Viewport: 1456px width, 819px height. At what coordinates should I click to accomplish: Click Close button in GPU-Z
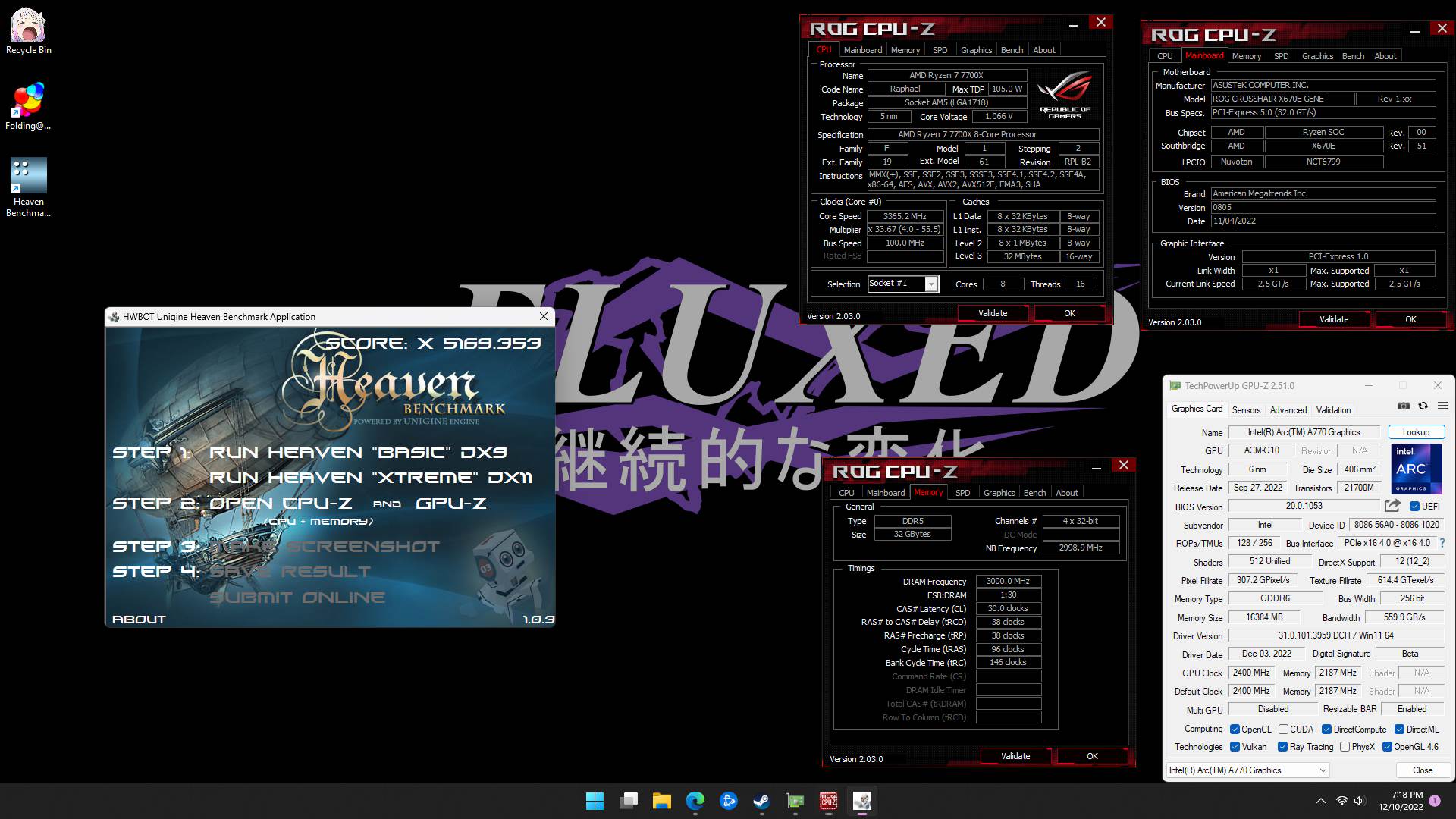1423,770
